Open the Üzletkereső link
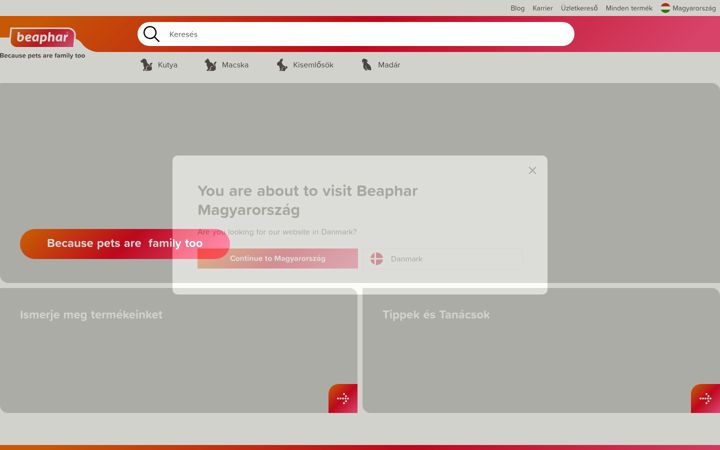 [579, 8]
